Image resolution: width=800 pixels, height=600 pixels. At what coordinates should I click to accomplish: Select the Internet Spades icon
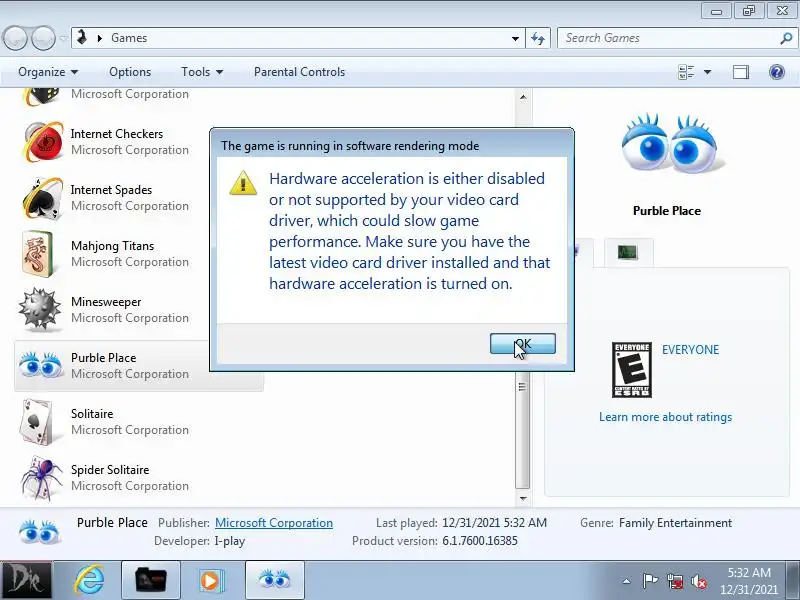click(x=42, y=198)
